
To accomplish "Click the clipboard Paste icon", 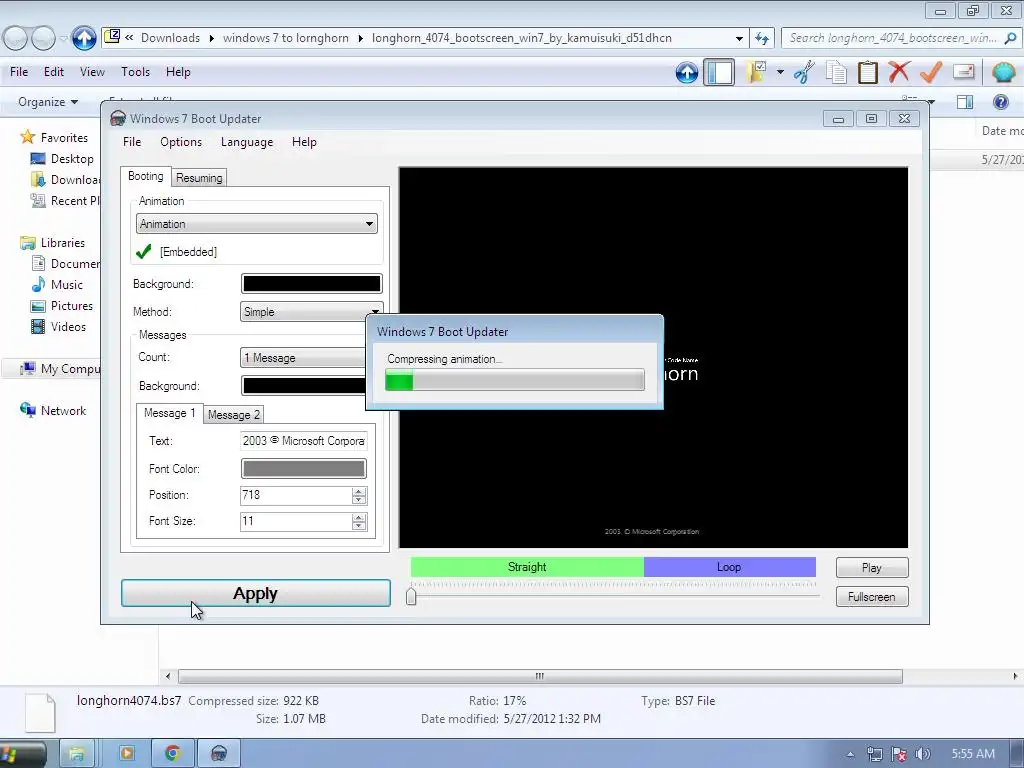I will click(867, 72).
